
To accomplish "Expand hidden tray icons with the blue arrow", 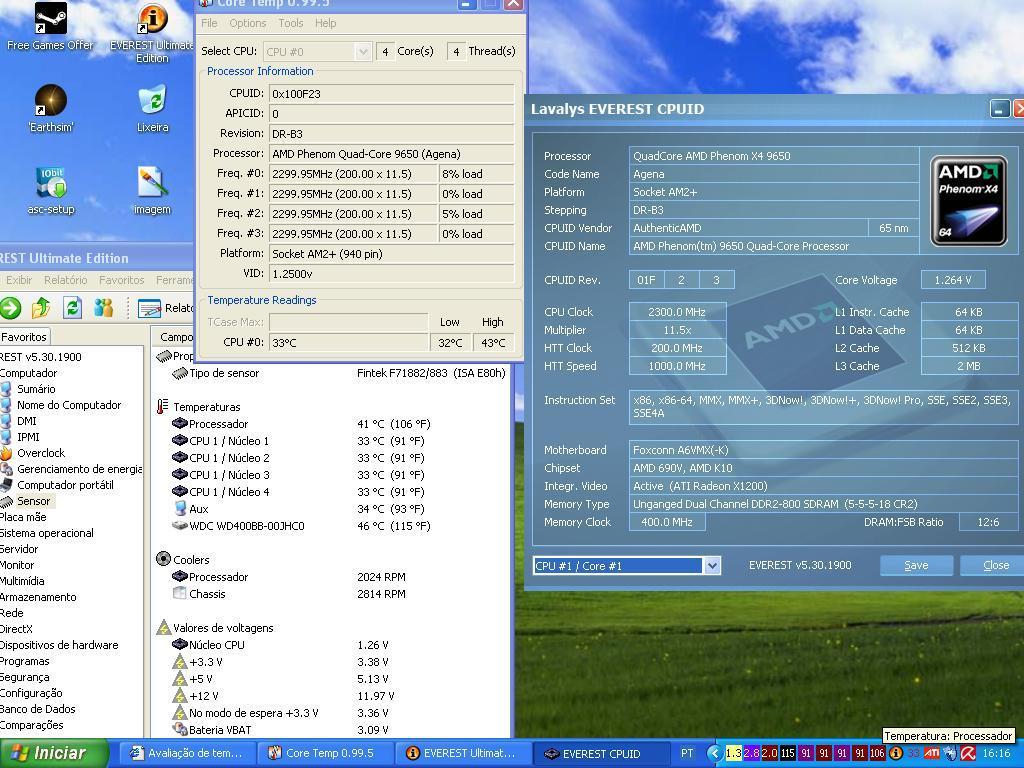I will tap(714, 753).
